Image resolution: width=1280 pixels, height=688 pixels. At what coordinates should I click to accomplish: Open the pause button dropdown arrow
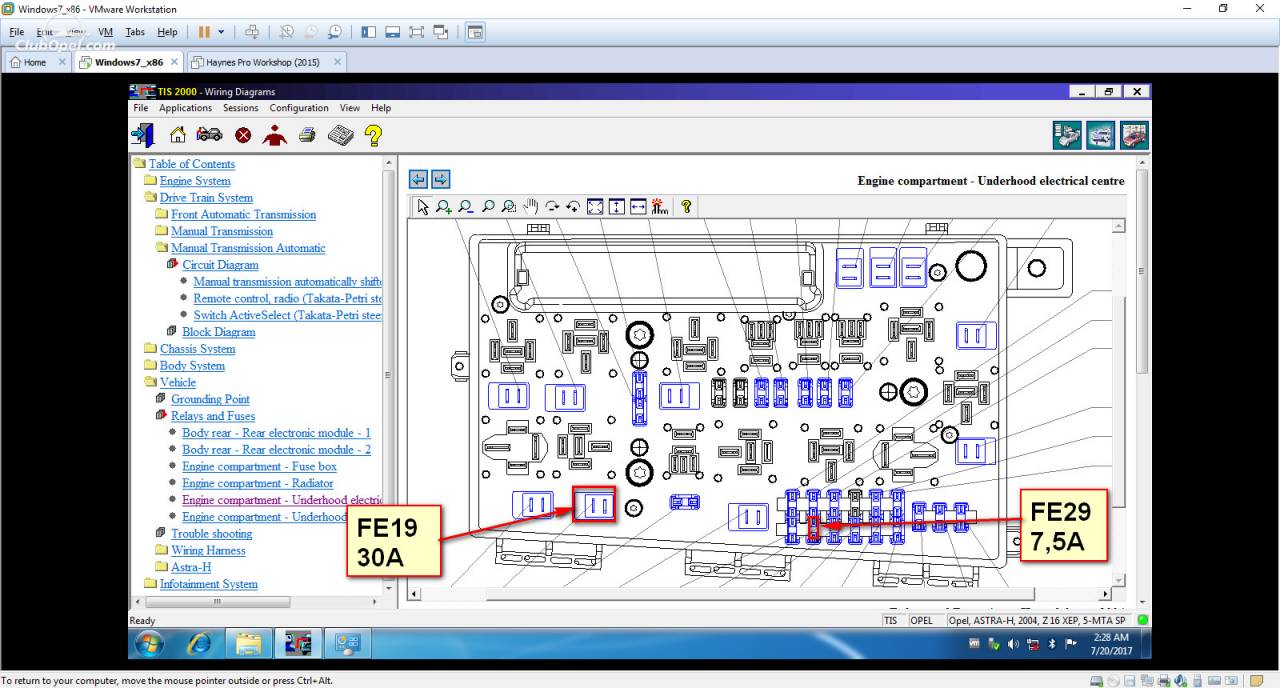[x=221, y=32]
